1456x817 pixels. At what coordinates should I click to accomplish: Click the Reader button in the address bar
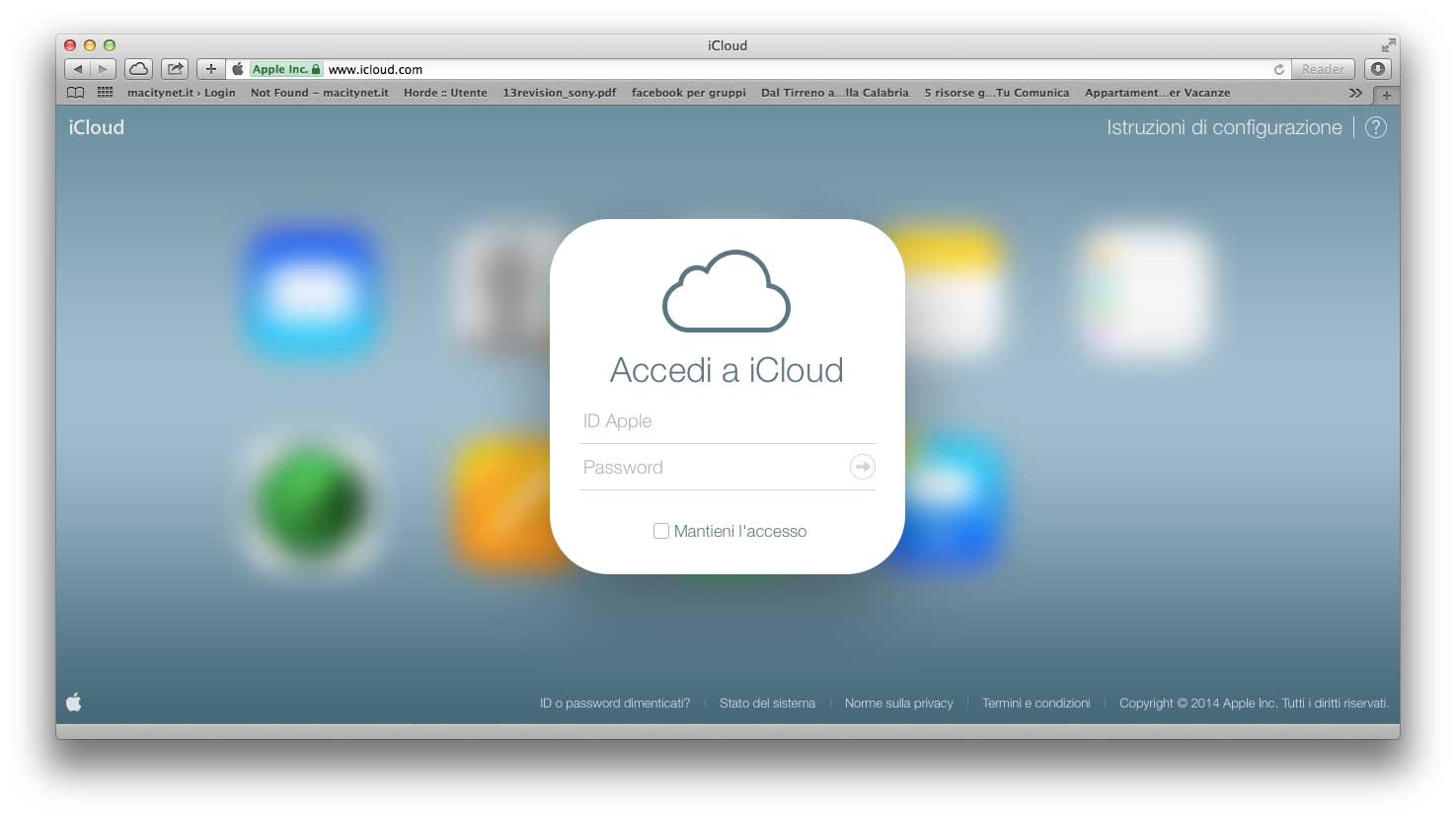pos(1323,69)
